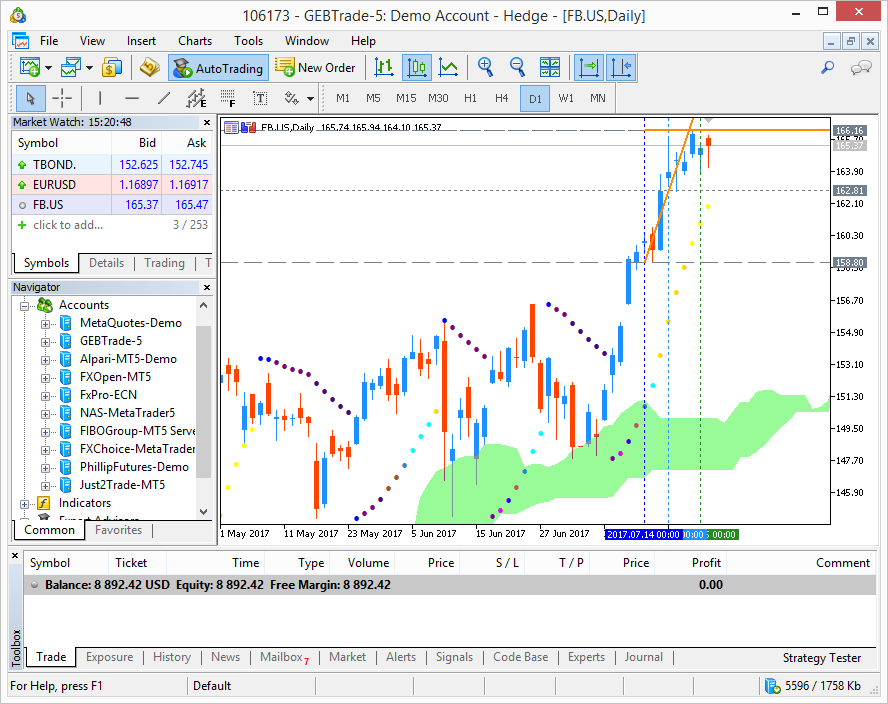Open the shapes objects dropdown arrow
This screenshot has width=888, height=704.
310,99
